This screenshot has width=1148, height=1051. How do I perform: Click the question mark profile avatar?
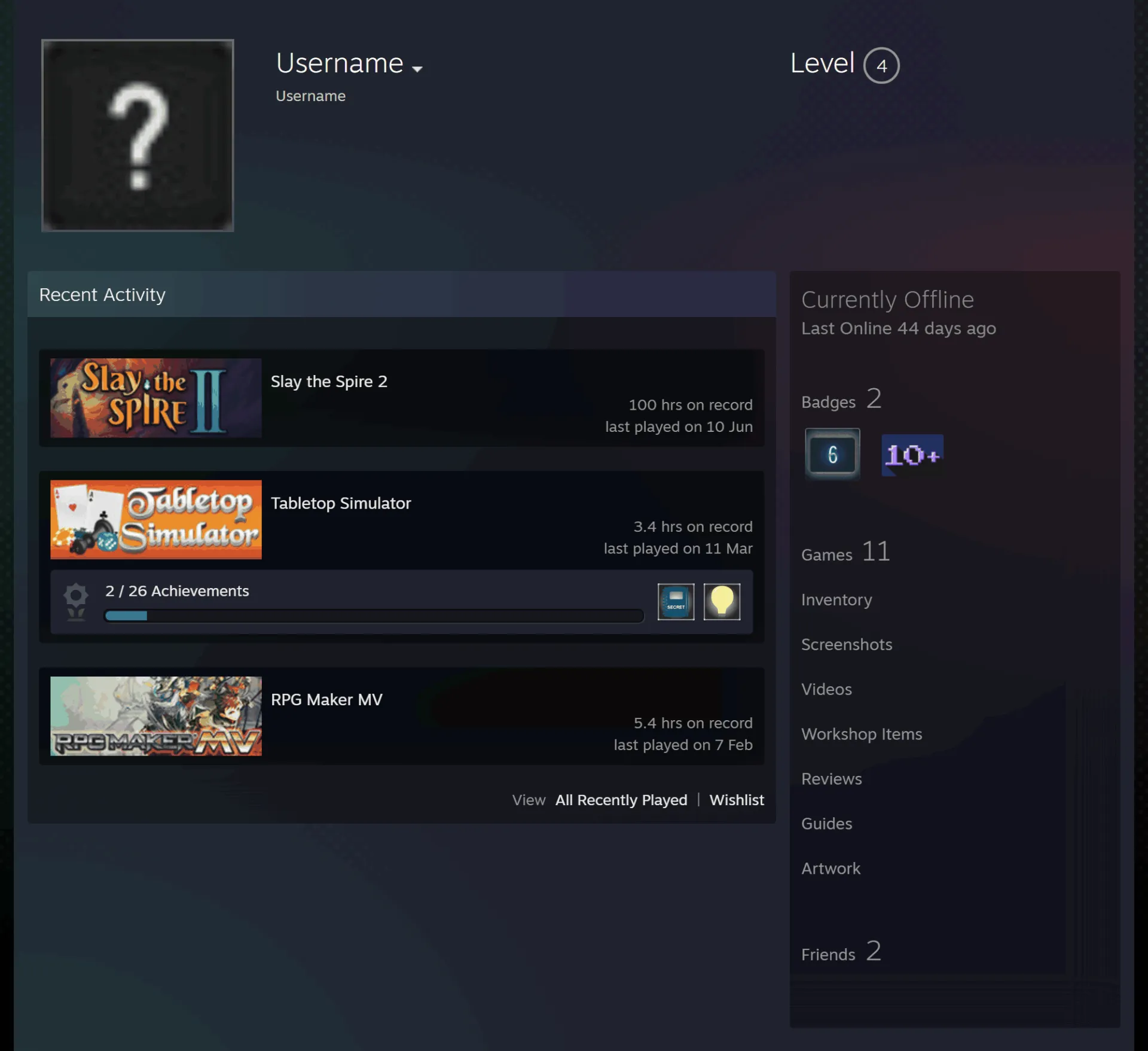click(138, 135)
